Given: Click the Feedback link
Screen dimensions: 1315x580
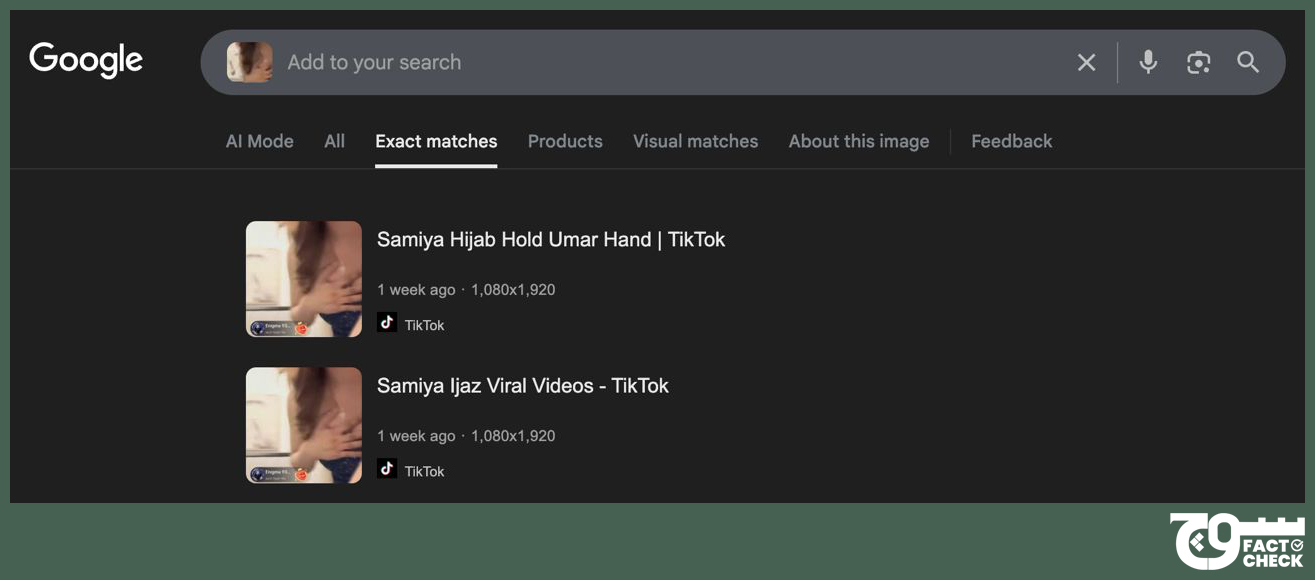Looking at the screenshot, I should pyautogui.click(x=1011, y=141).
